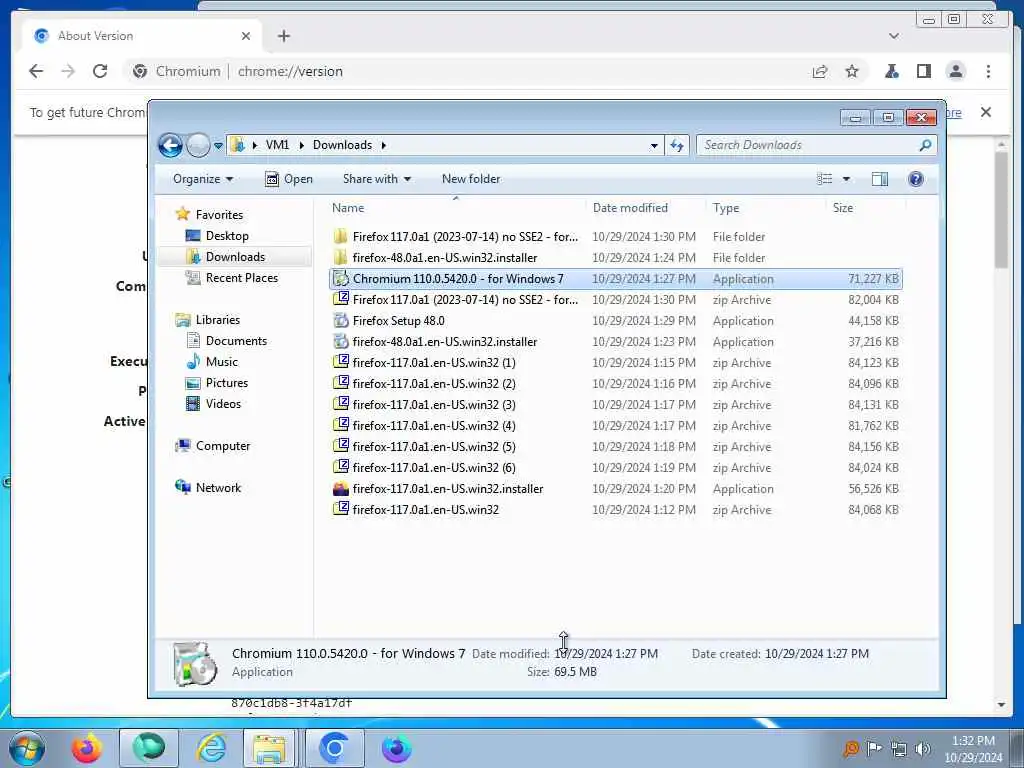Close the About Version tab
The width and height of the screenshot is (1024, 768).
(x=246, y=36)
